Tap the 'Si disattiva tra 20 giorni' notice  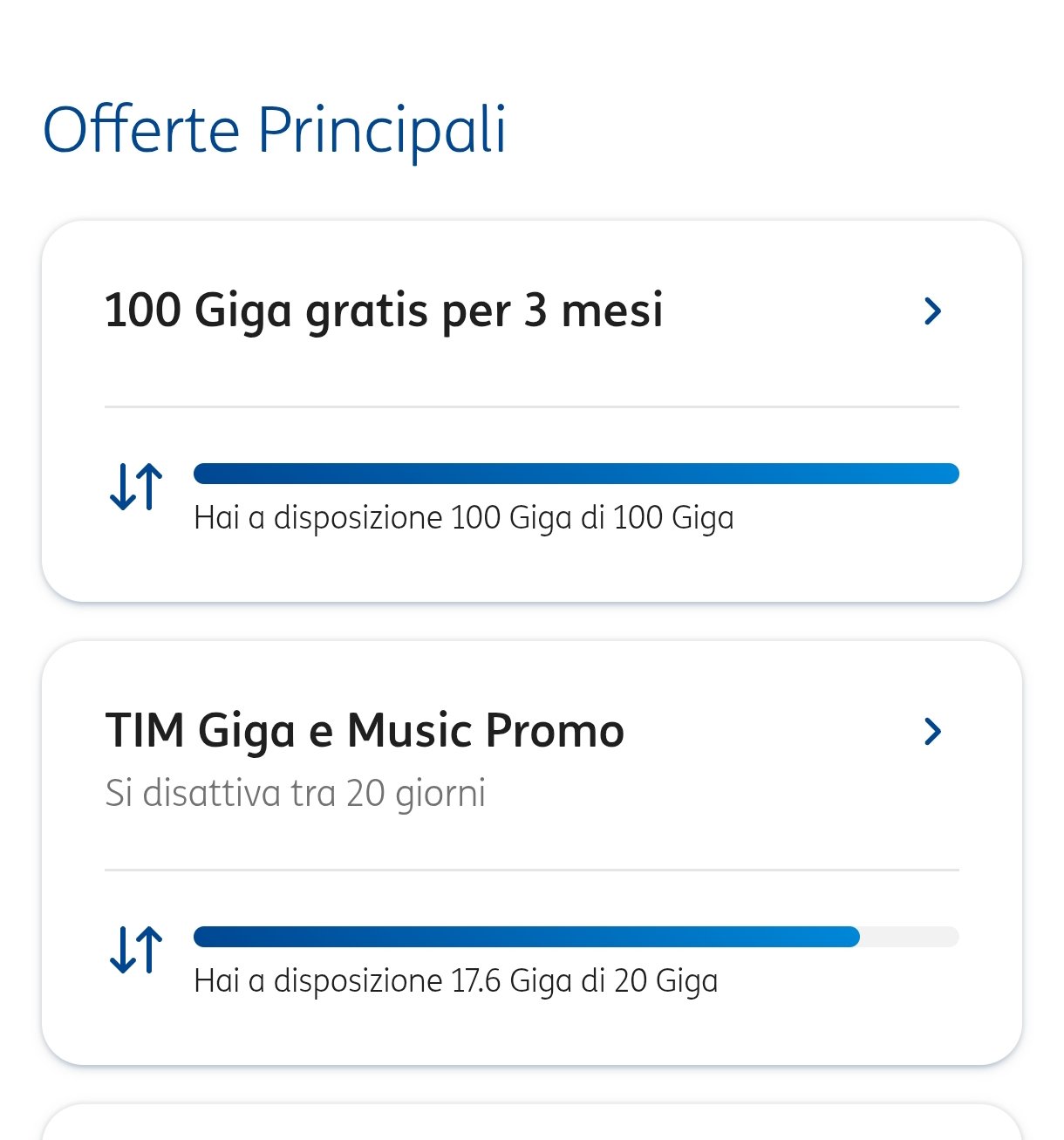(295, 794)
